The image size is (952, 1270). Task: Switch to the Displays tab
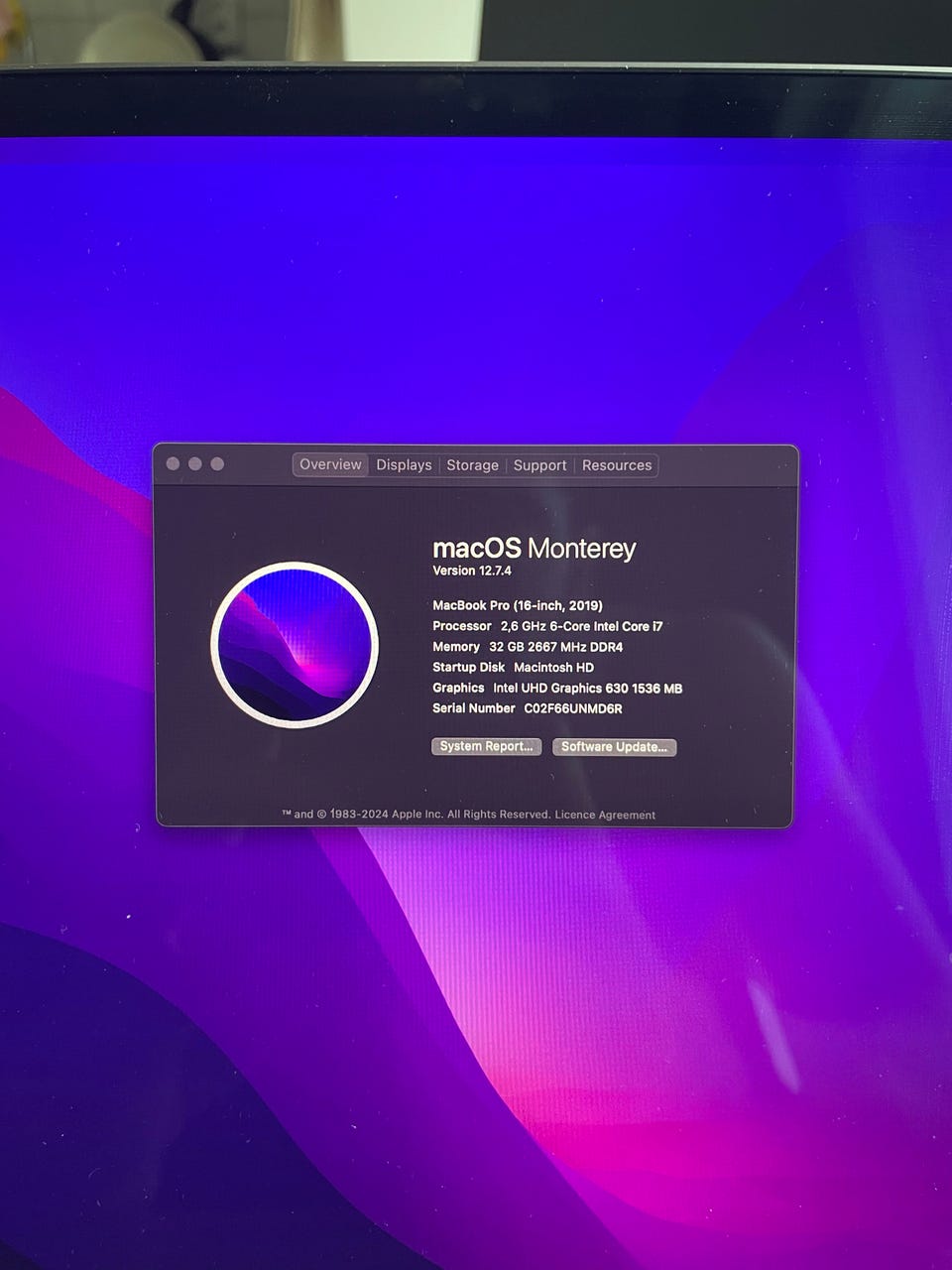tap(404, 464)
